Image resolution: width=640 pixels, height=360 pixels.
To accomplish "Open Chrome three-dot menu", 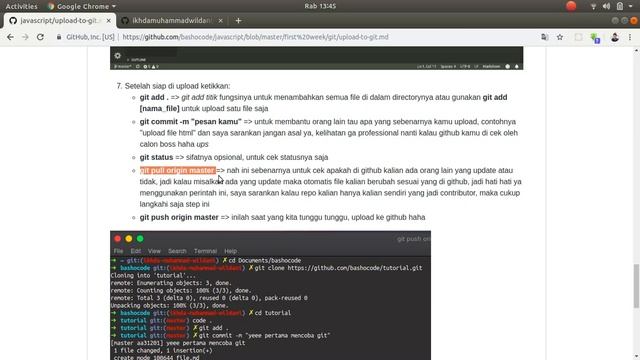I will coord(630,37).
